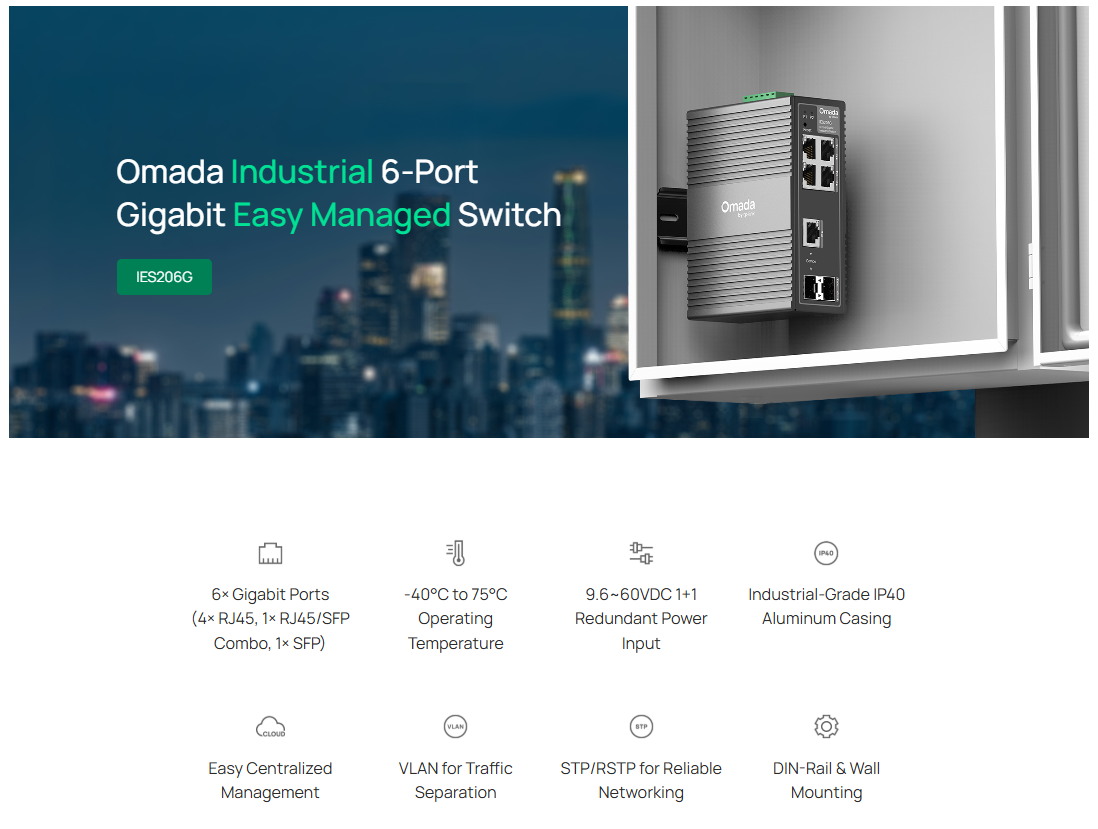1098x829 pixels.
Task: Click the Cloud centralized management icon
Action: 270,727
